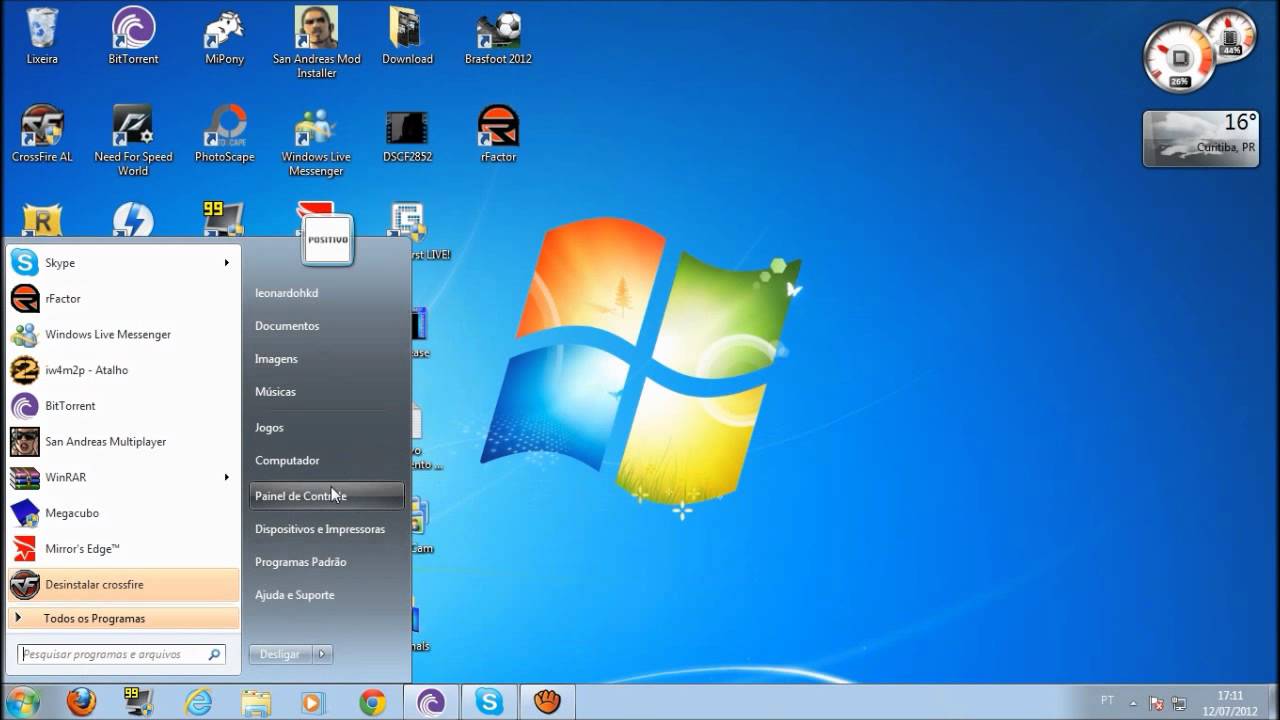Screen dimensions: 1280x720
Task: Open Windows Live Messenger desktop shortcut
Action: (x=316, y=140)
